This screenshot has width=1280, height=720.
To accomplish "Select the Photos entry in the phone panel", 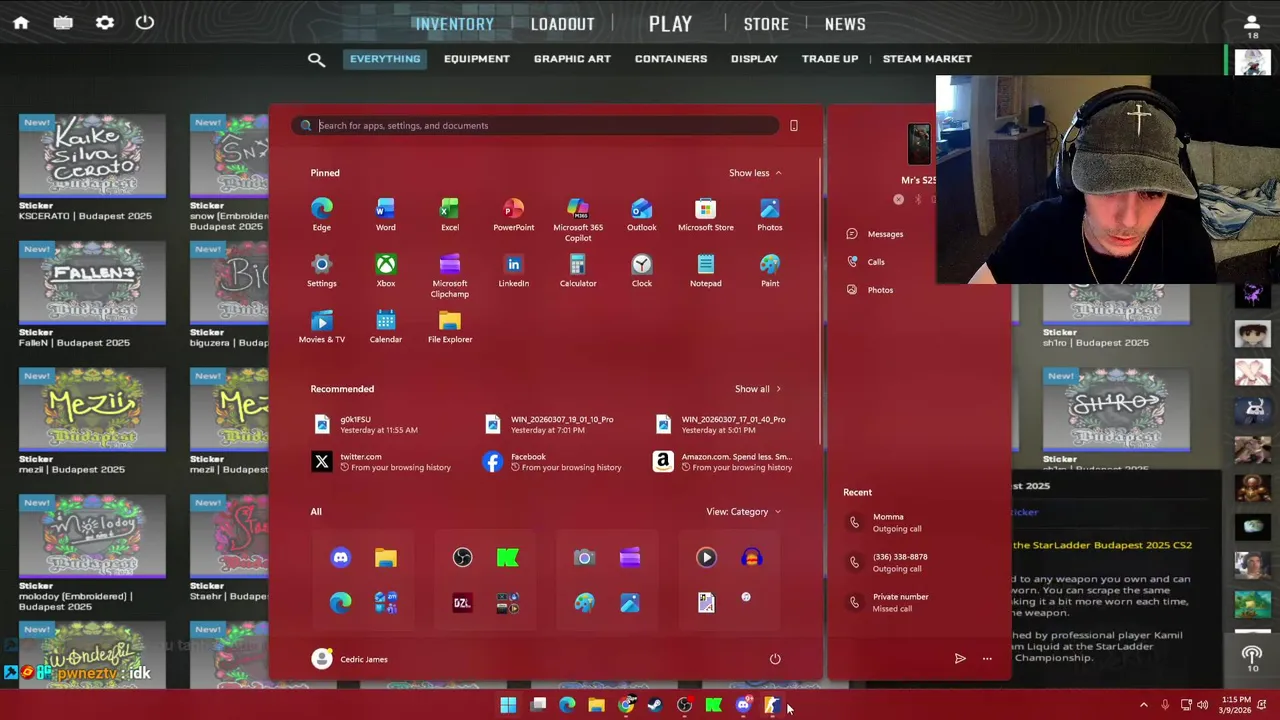I will [x=870, y=290].
